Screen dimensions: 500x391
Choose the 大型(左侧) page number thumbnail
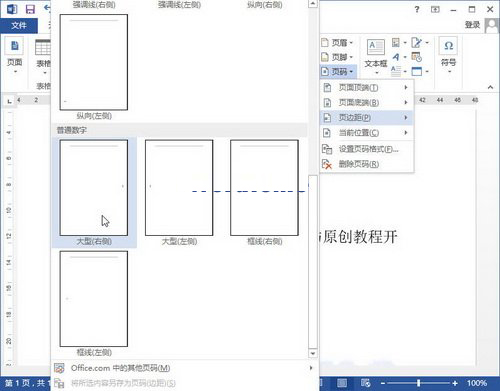click(x=179, y=188)
